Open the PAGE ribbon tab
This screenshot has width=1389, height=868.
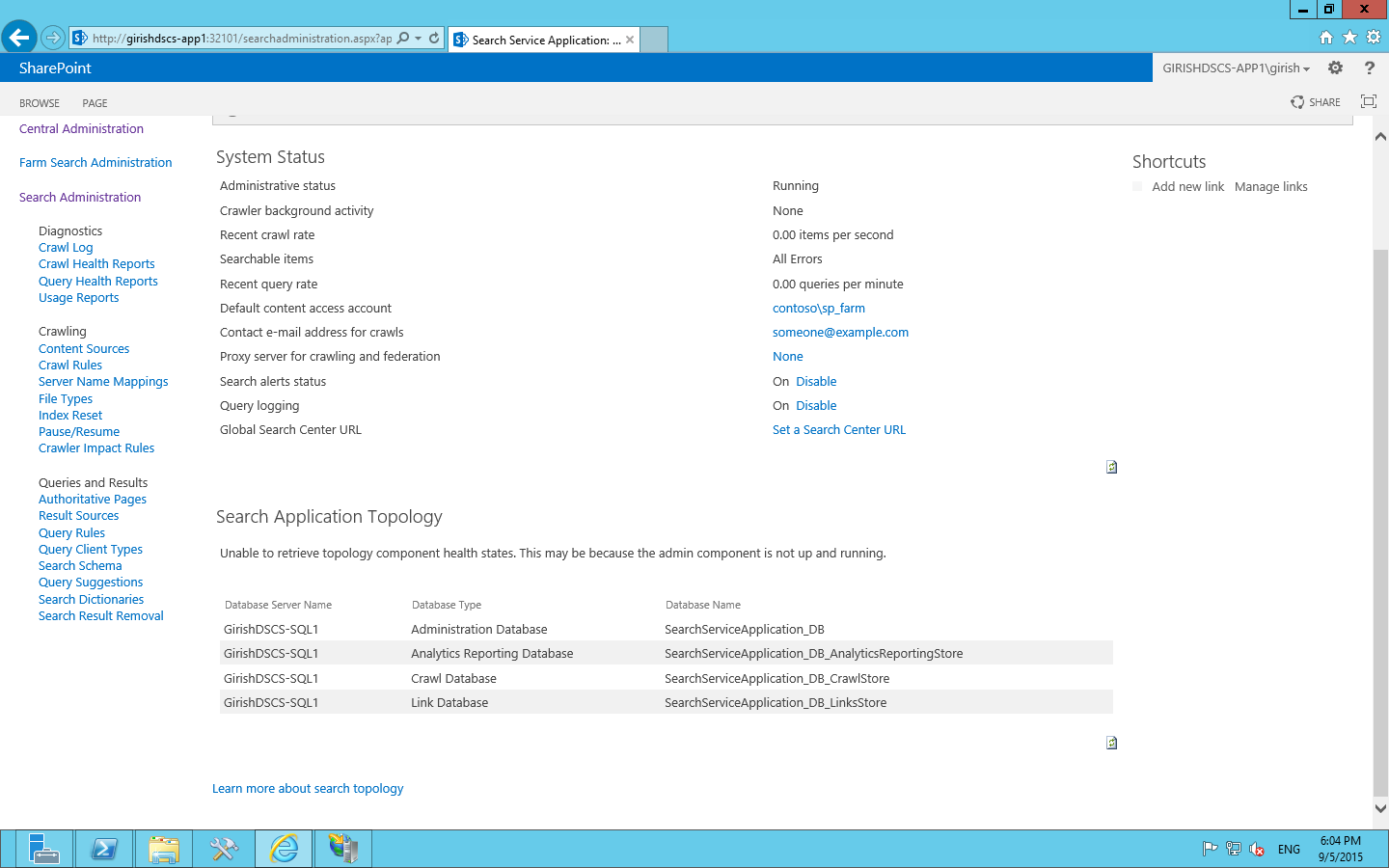click(x=95, y=103)
